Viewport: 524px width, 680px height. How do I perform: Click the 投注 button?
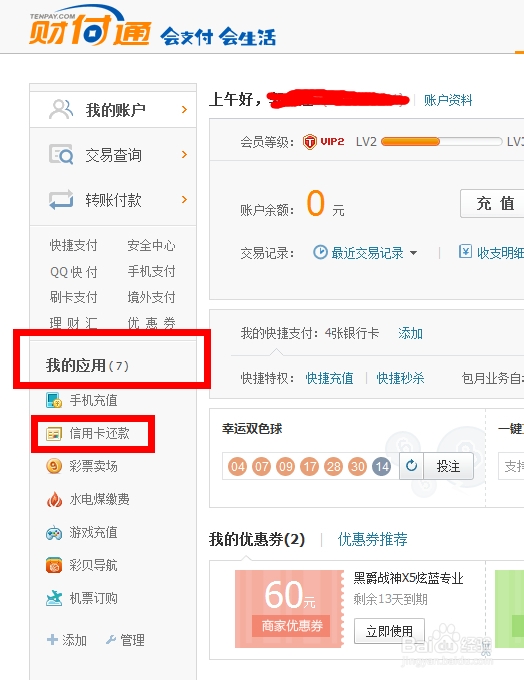coord(448,466)
